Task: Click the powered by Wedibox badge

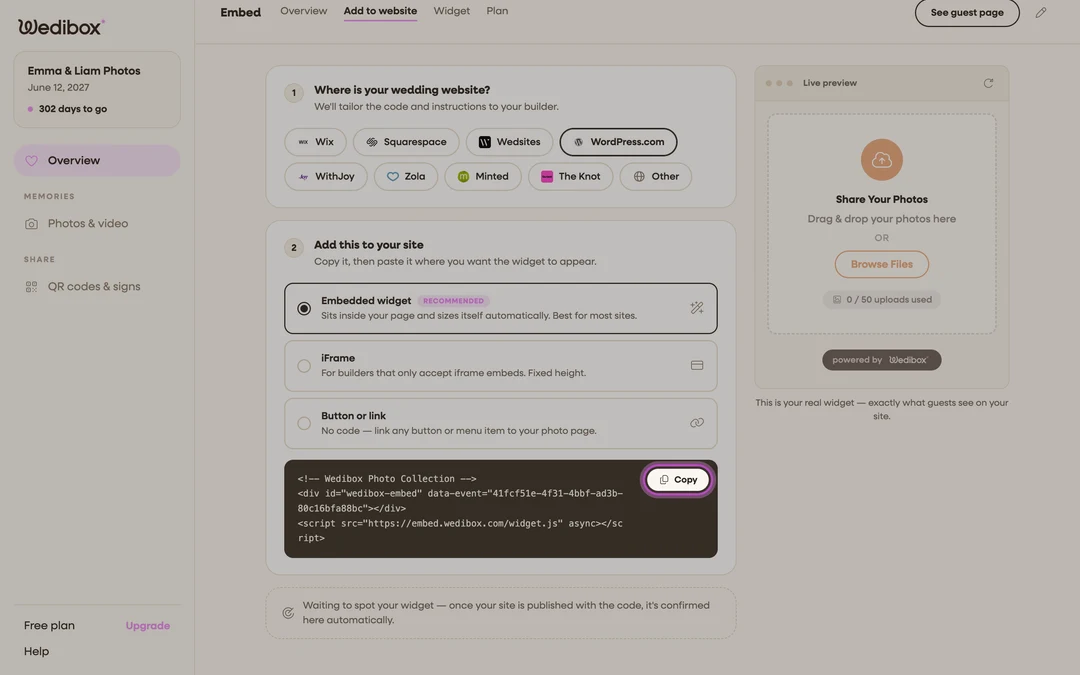Action: [881, 360]
